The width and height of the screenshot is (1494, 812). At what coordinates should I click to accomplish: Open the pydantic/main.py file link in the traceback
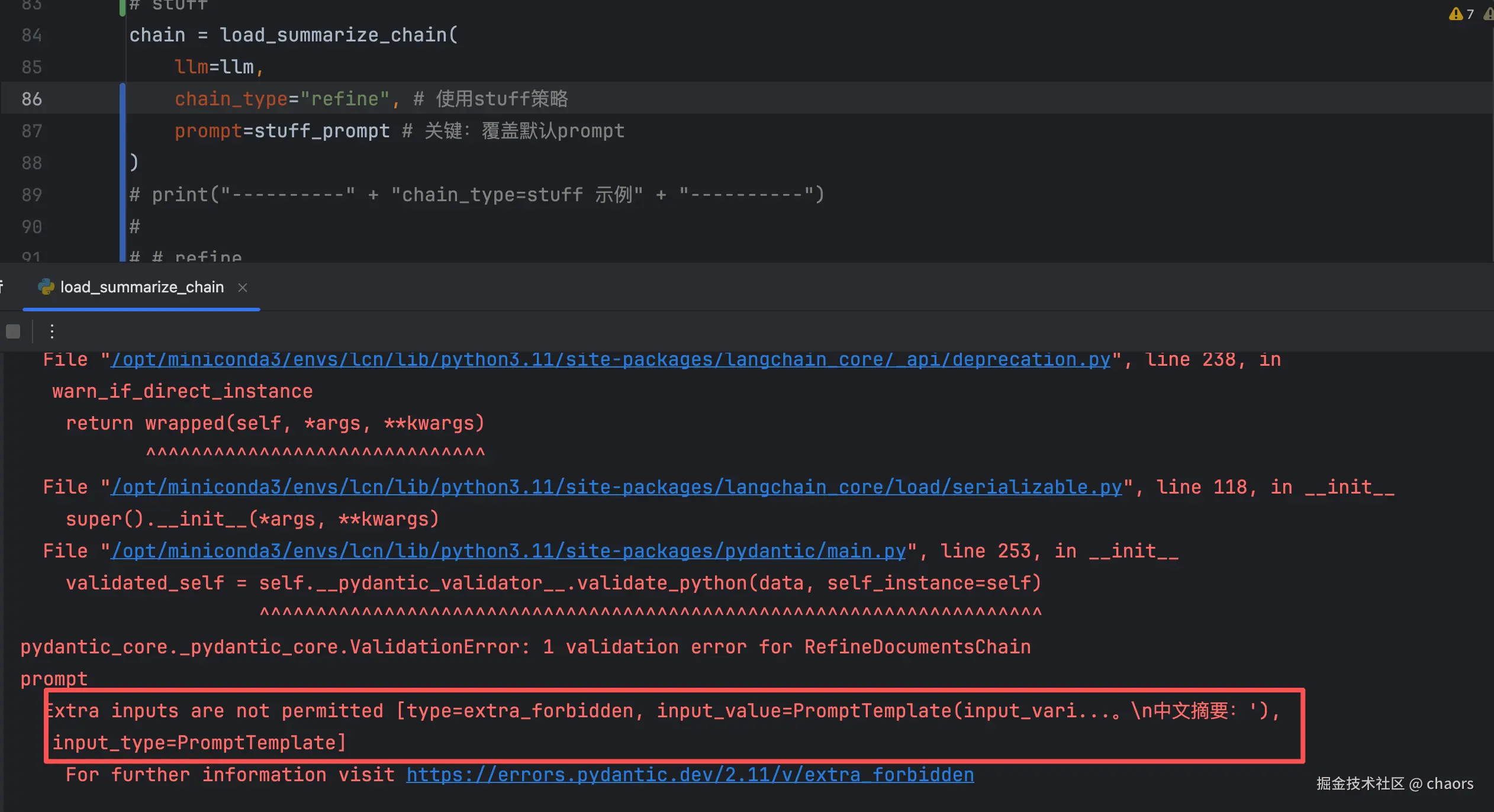[x=508, y=551]
